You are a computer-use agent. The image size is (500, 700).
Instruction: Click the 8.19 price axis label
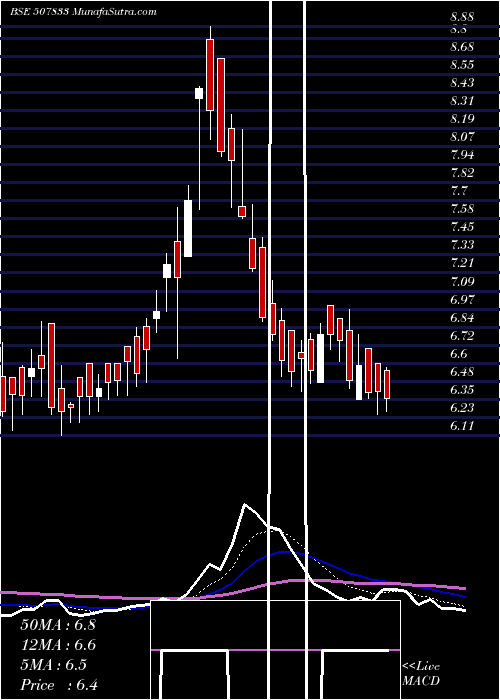coord(462,119)
